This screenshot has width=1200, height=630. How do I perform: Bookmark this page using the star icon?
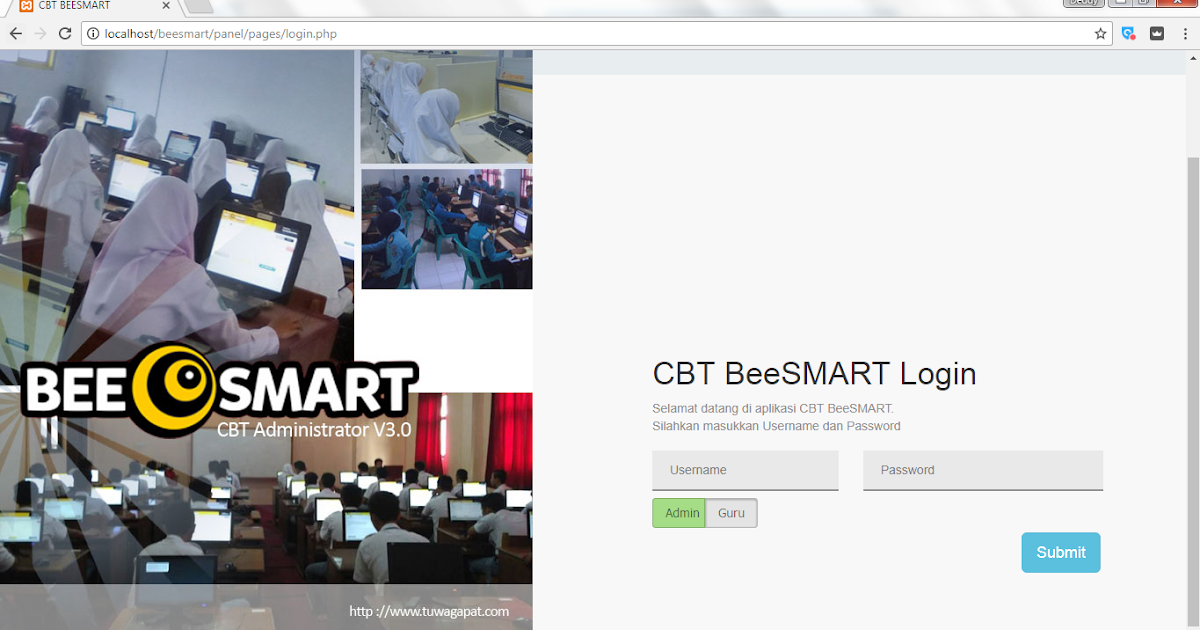pos(1100,33)
